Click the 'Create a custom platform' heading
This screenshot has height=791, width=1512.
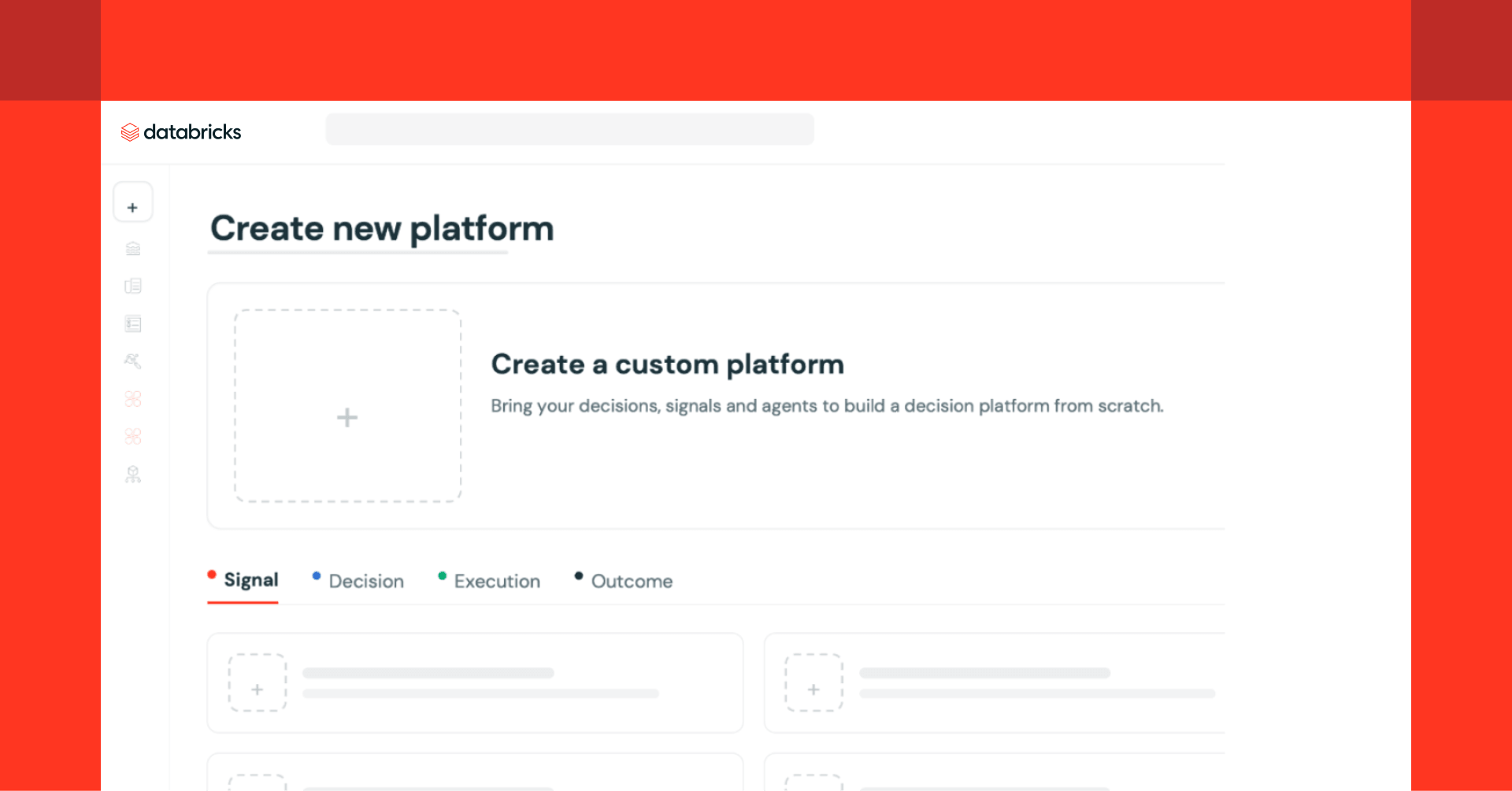(667, 364)
